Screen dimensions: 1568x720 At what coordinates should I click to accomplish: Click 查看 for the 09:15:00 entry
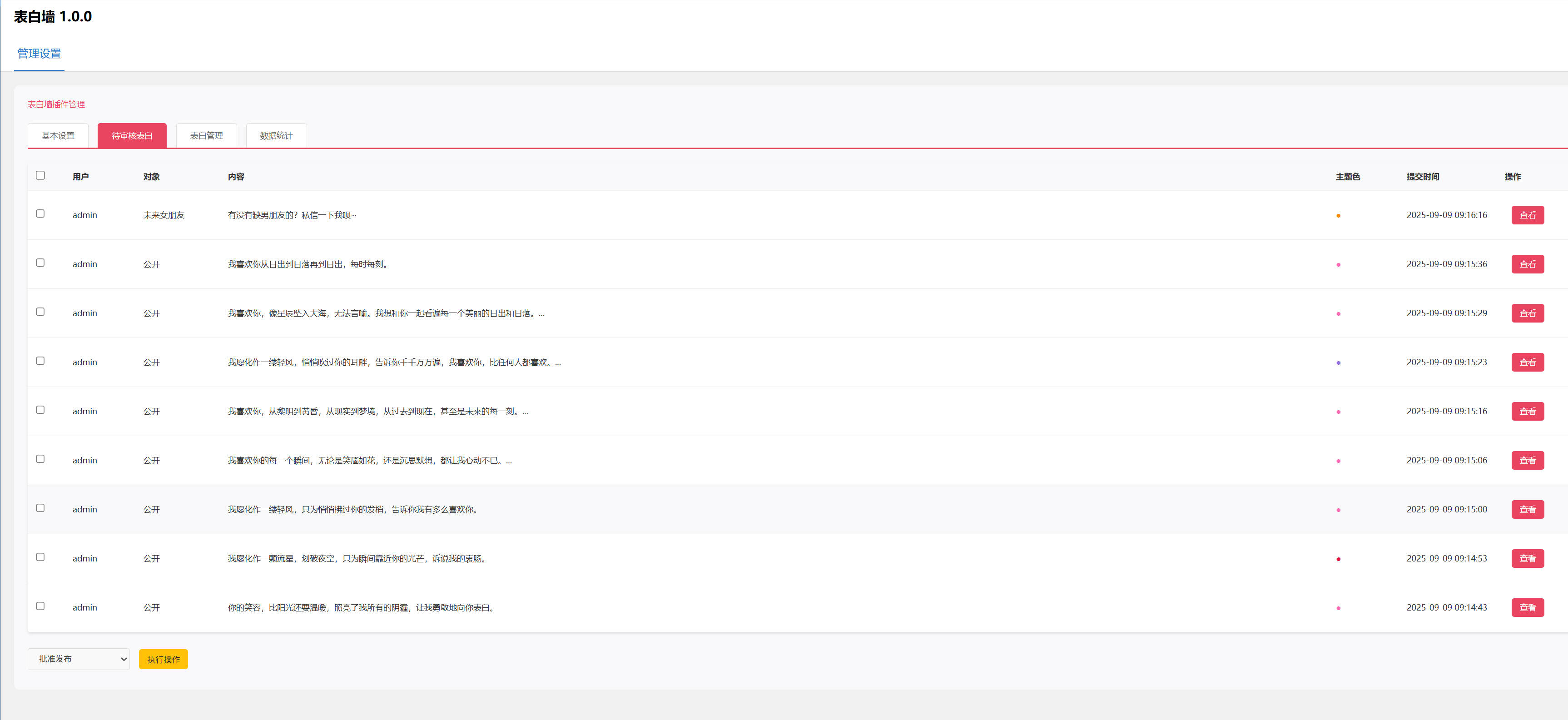1527,509
